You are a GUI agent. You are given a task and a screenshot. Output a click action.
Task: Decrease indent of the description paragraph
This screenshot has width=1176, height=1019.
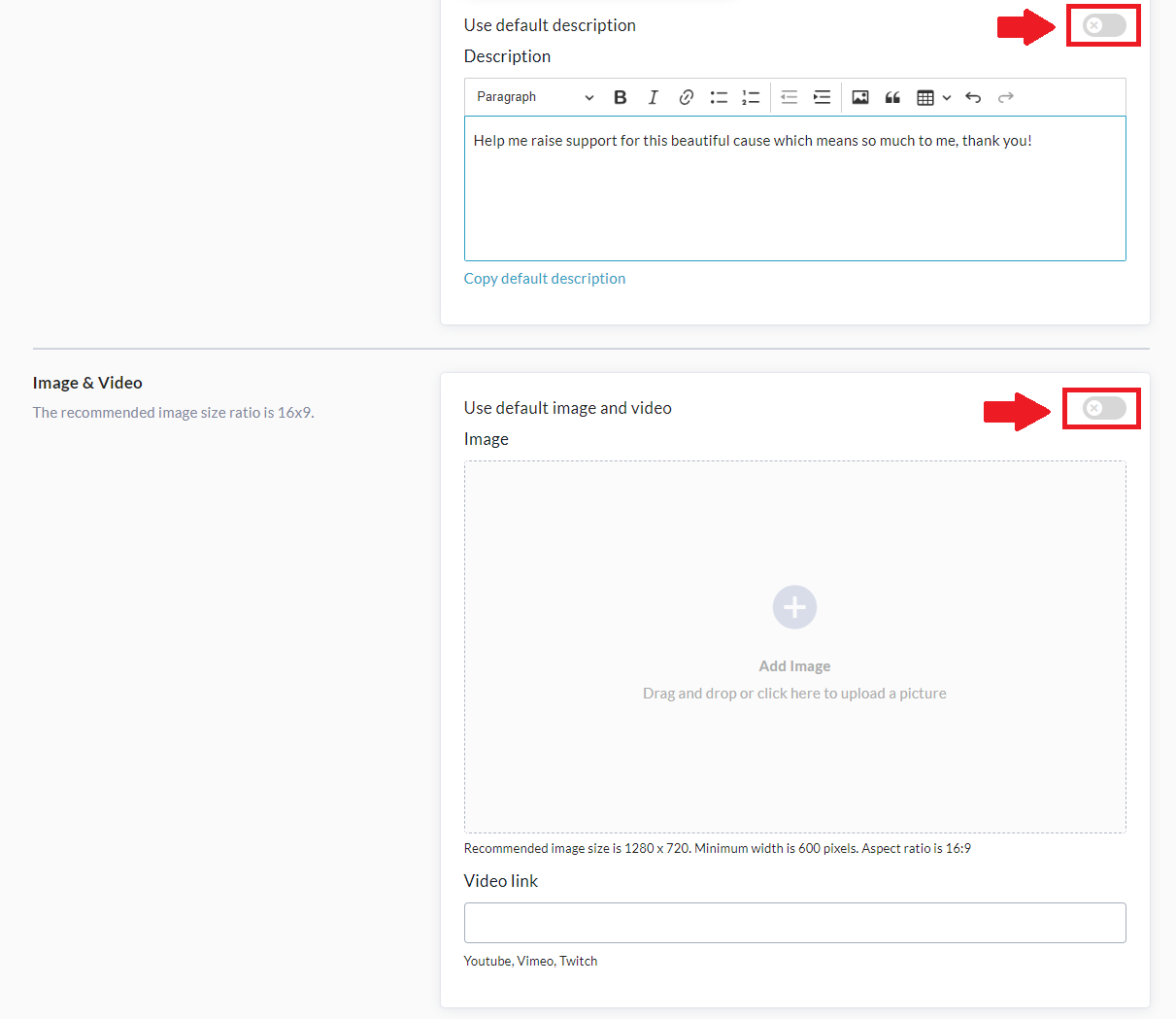coord(789,97)
